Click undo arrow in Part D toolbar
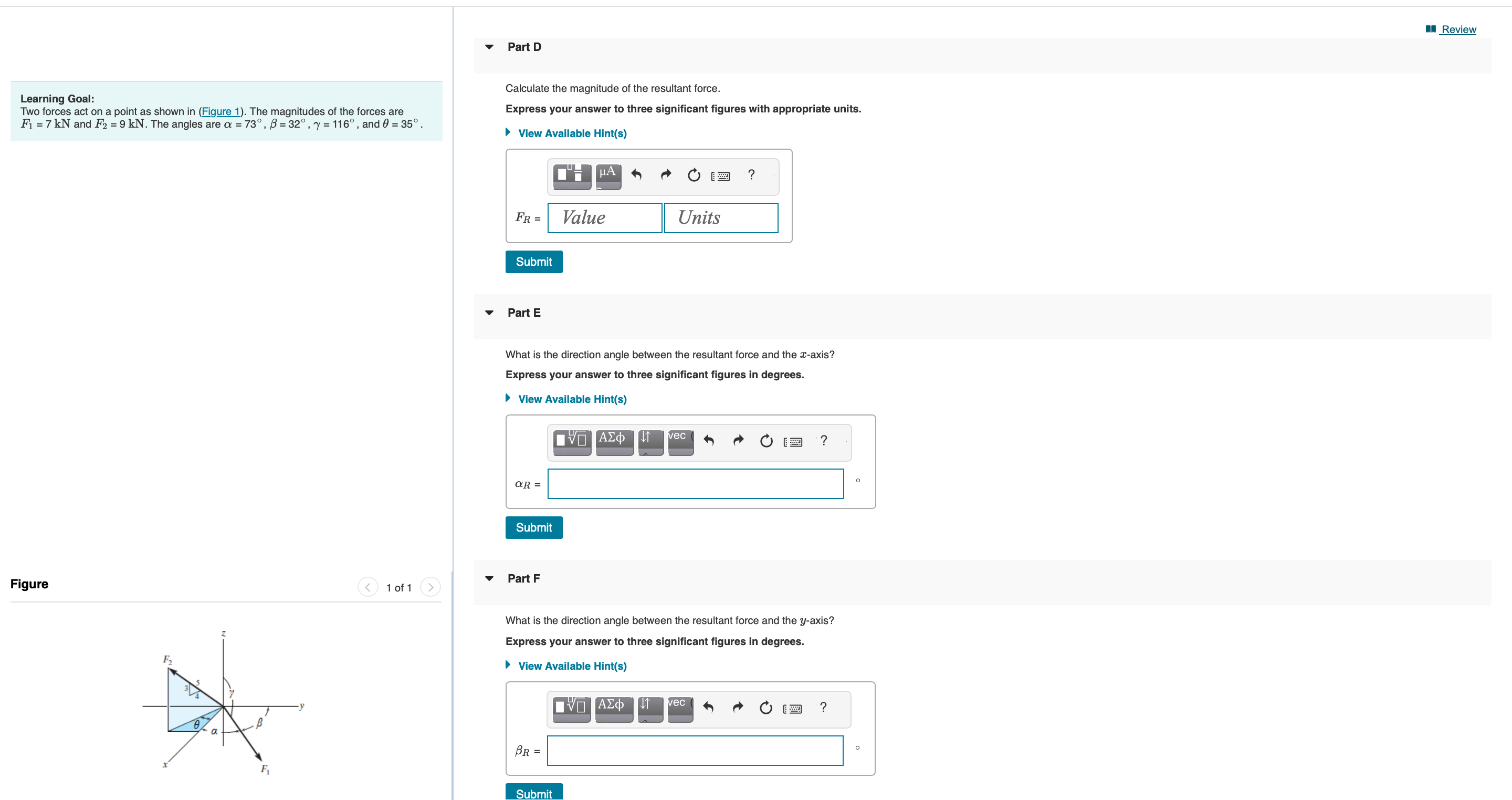This screenshot has width=1512, height=800. [x=636, y=175]
